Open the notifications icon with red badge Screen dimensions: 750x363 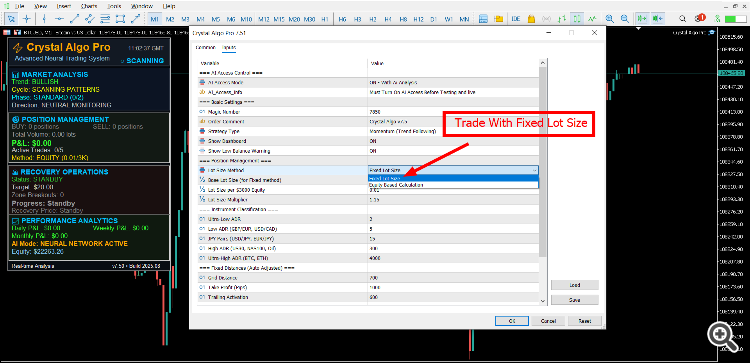pos(700,19)
